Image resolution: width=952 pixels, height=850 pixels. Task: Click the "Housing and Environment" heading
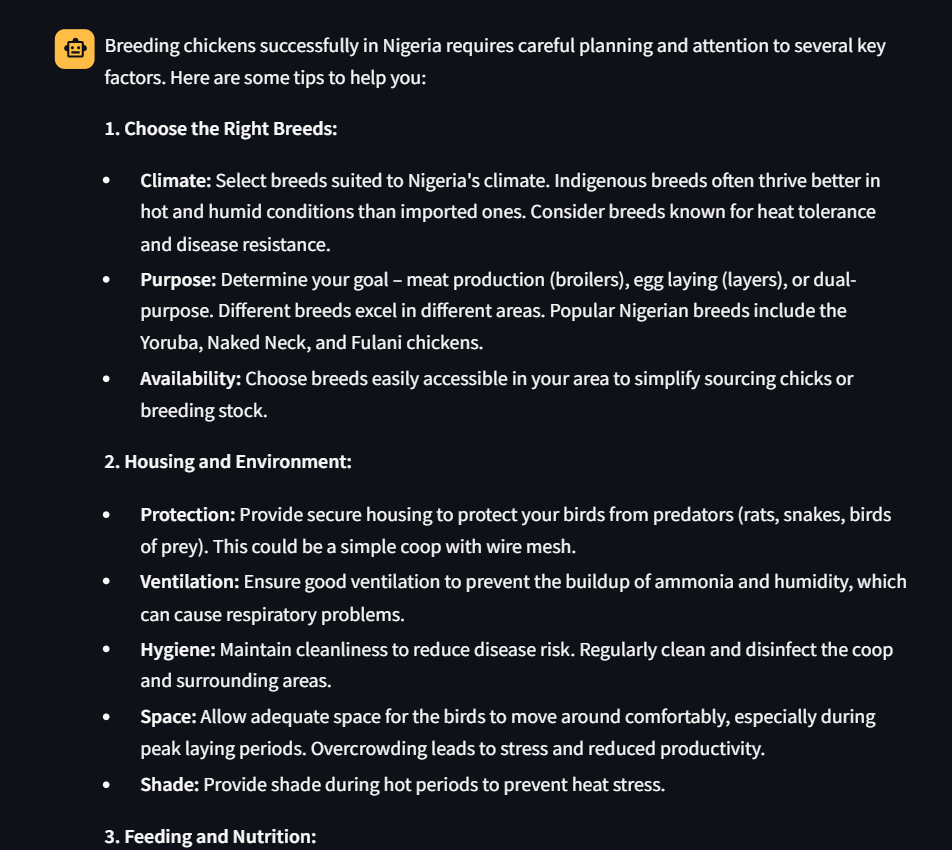228,462
